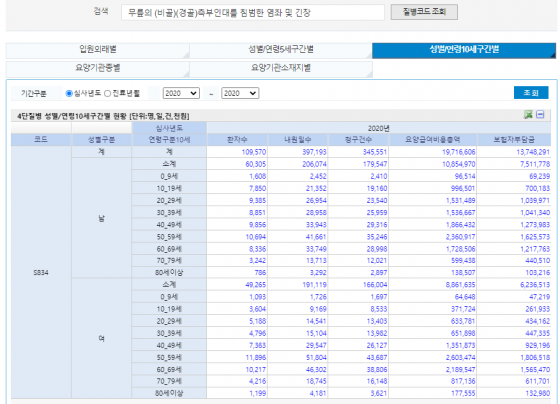Click the 질병코드 조회 button
The height and width of the screenshot is (404, 560).
(x=424, y=12)
